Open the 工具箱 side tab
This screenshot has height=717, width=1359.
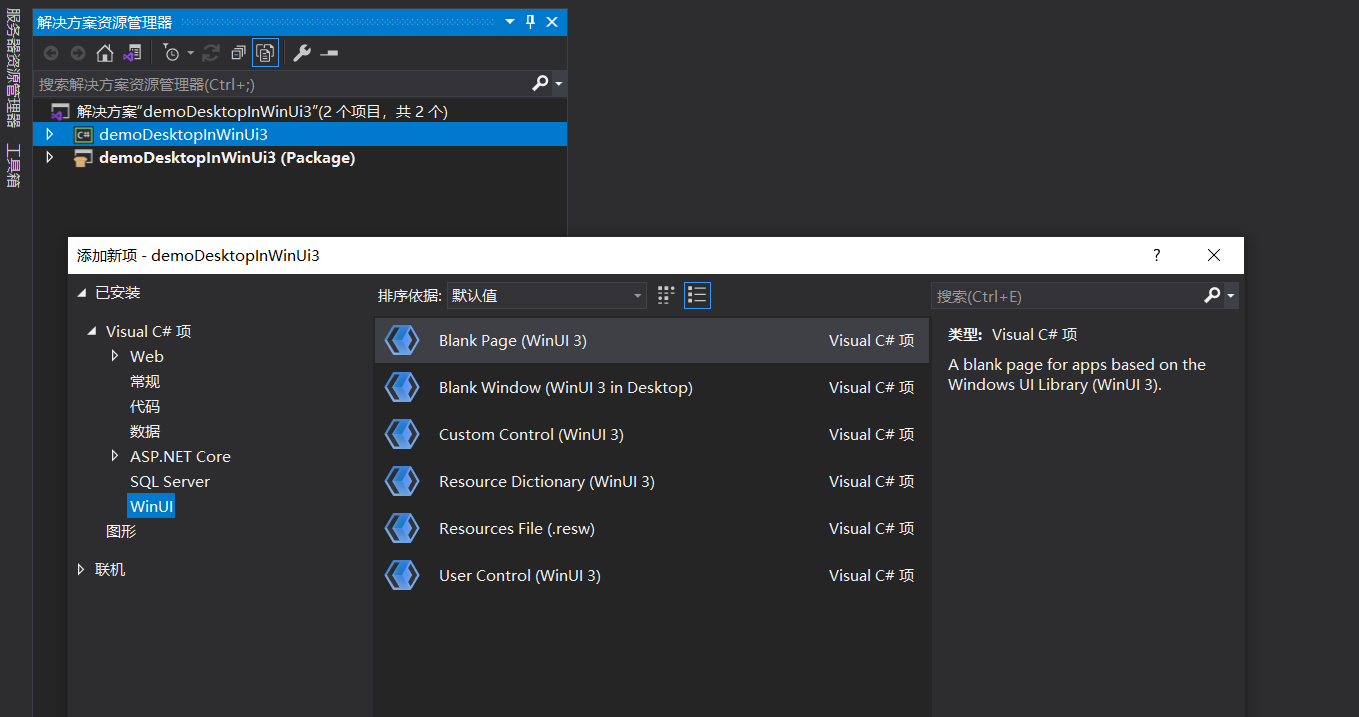(x=14, y=166)
